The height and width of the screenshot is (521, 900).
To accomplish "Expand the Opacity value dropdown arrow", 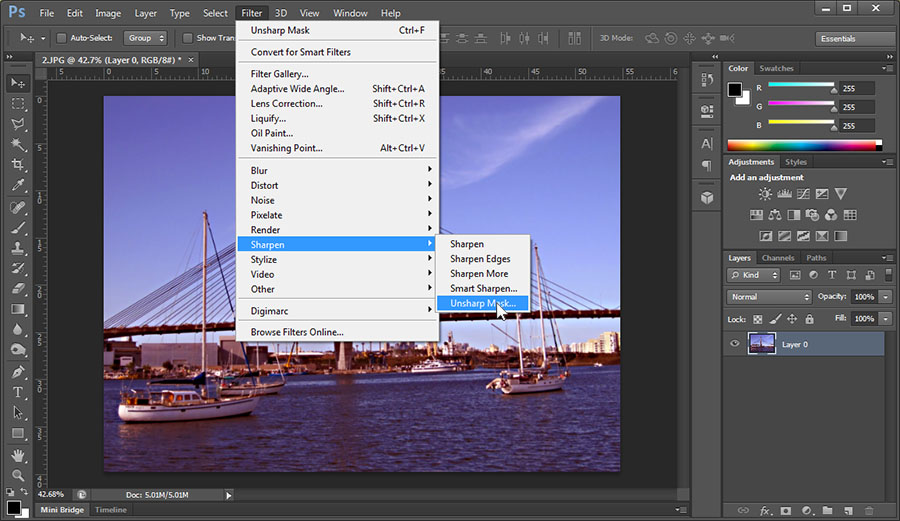I will point(886,297).
